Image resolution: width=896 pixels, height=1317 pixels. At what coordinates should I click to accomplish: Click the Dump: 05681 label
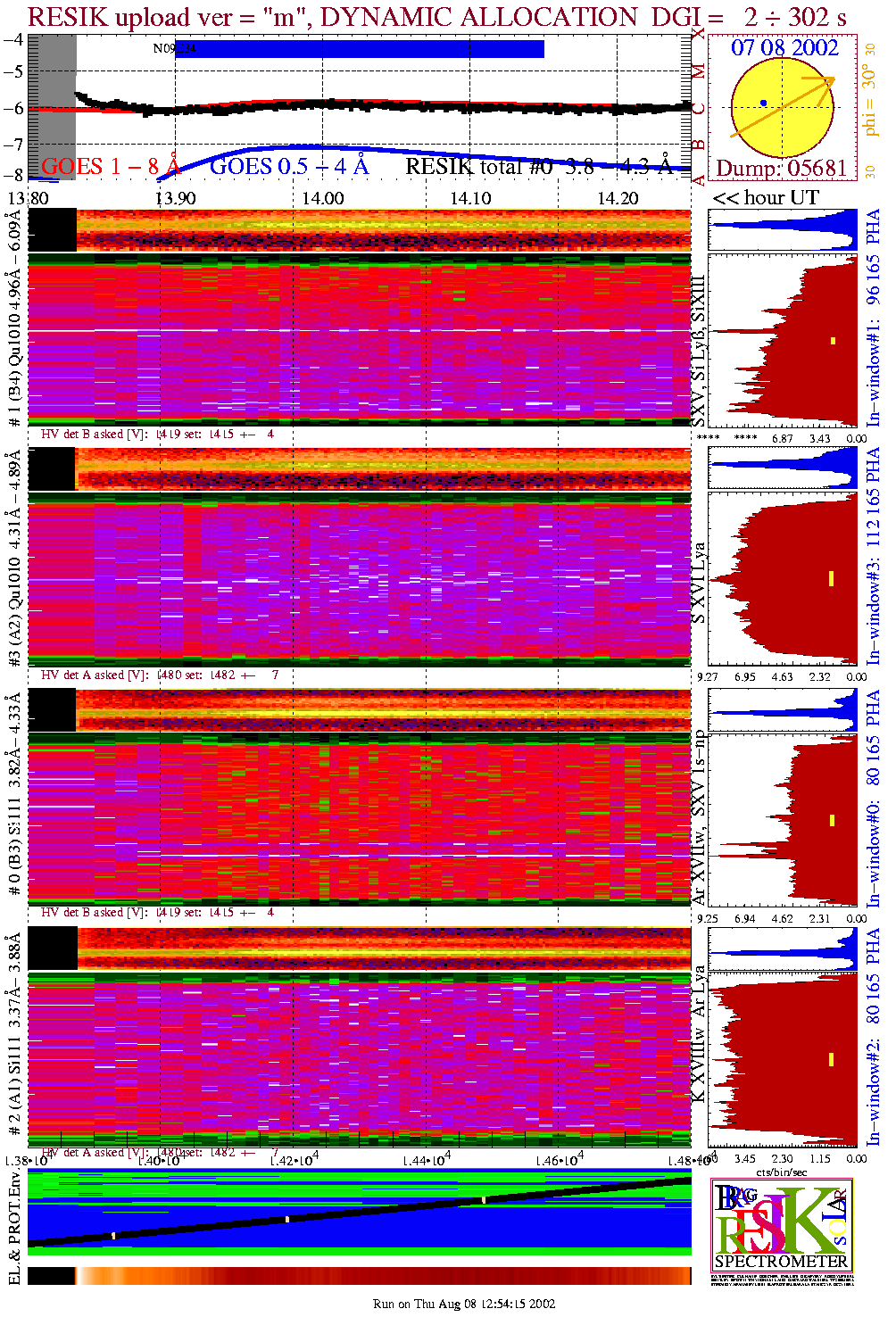coord(781,169)
